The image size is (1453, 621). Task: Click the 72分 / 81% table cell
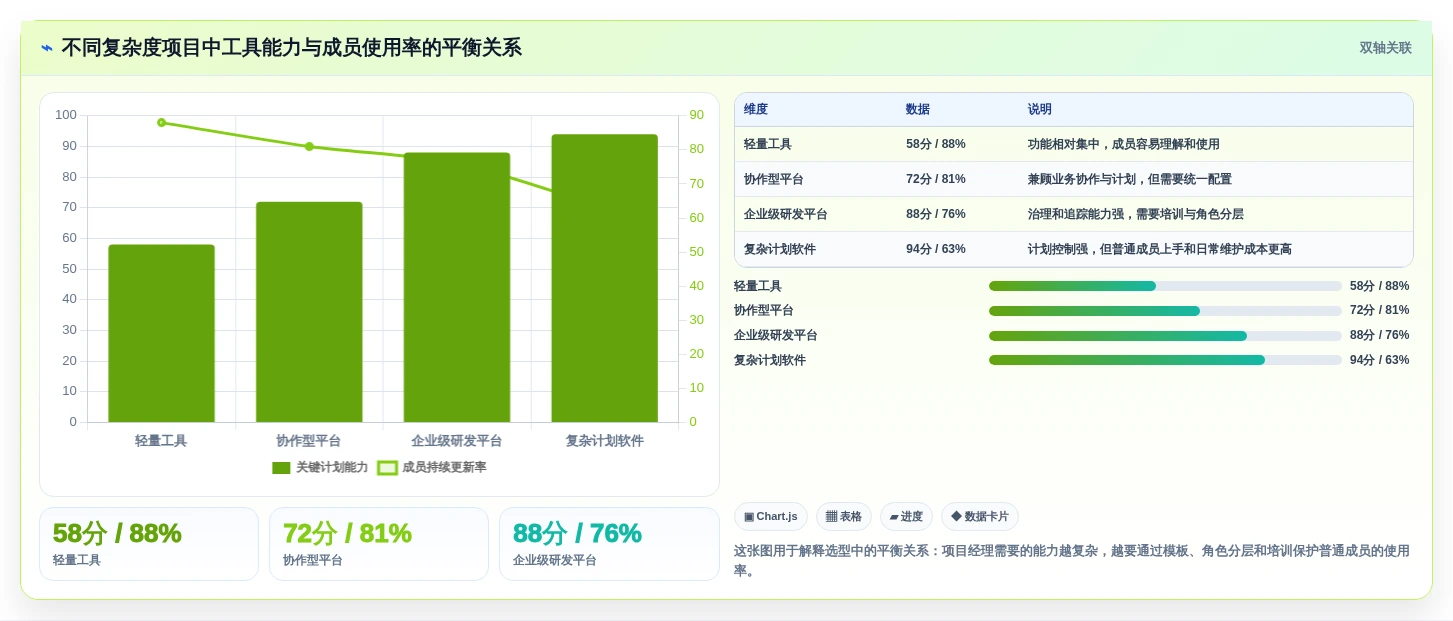click(957, 179)
